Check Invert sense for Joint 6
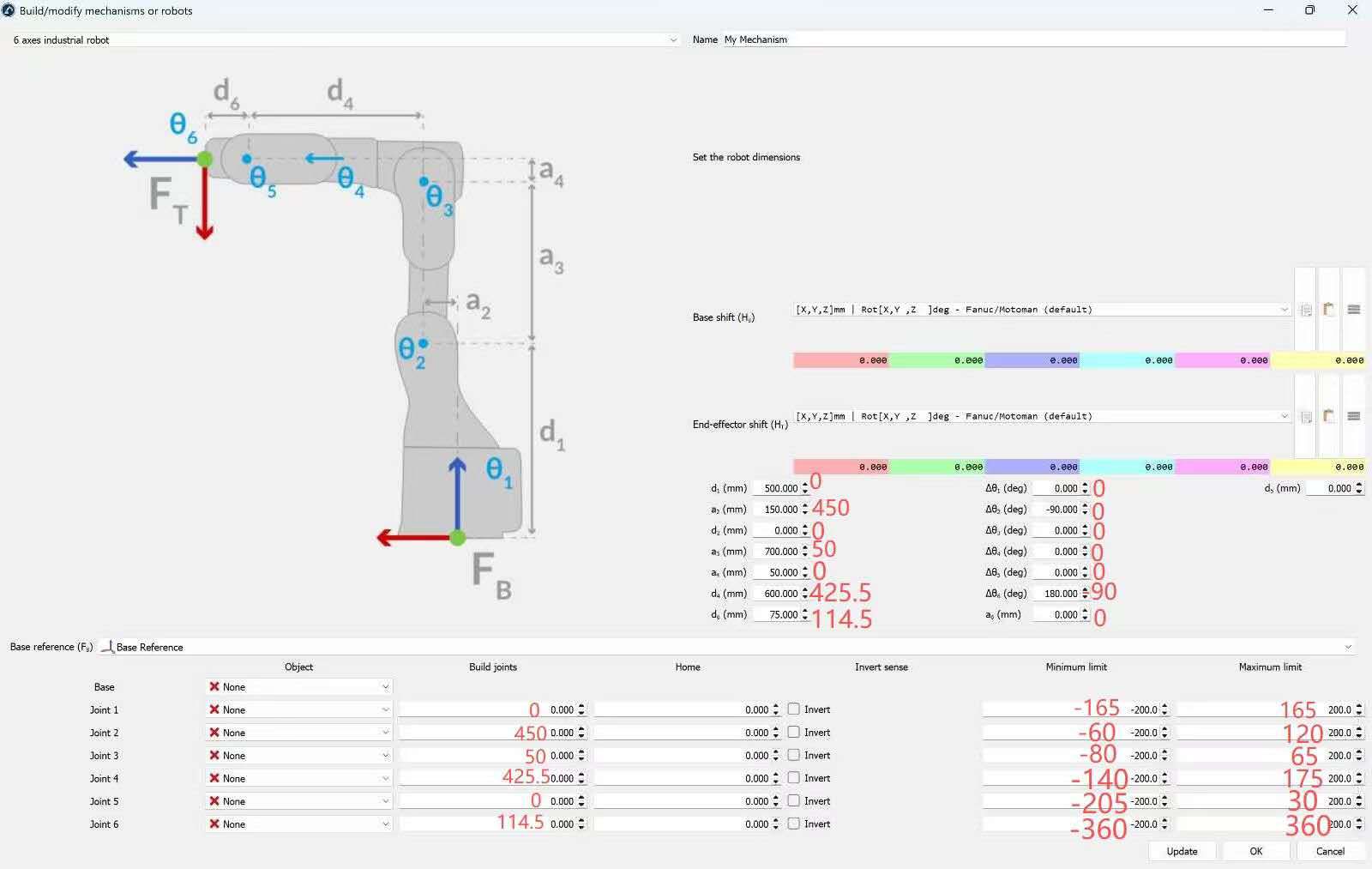The height and width of the screenshot is (869, 1372). tap(794, 824)
